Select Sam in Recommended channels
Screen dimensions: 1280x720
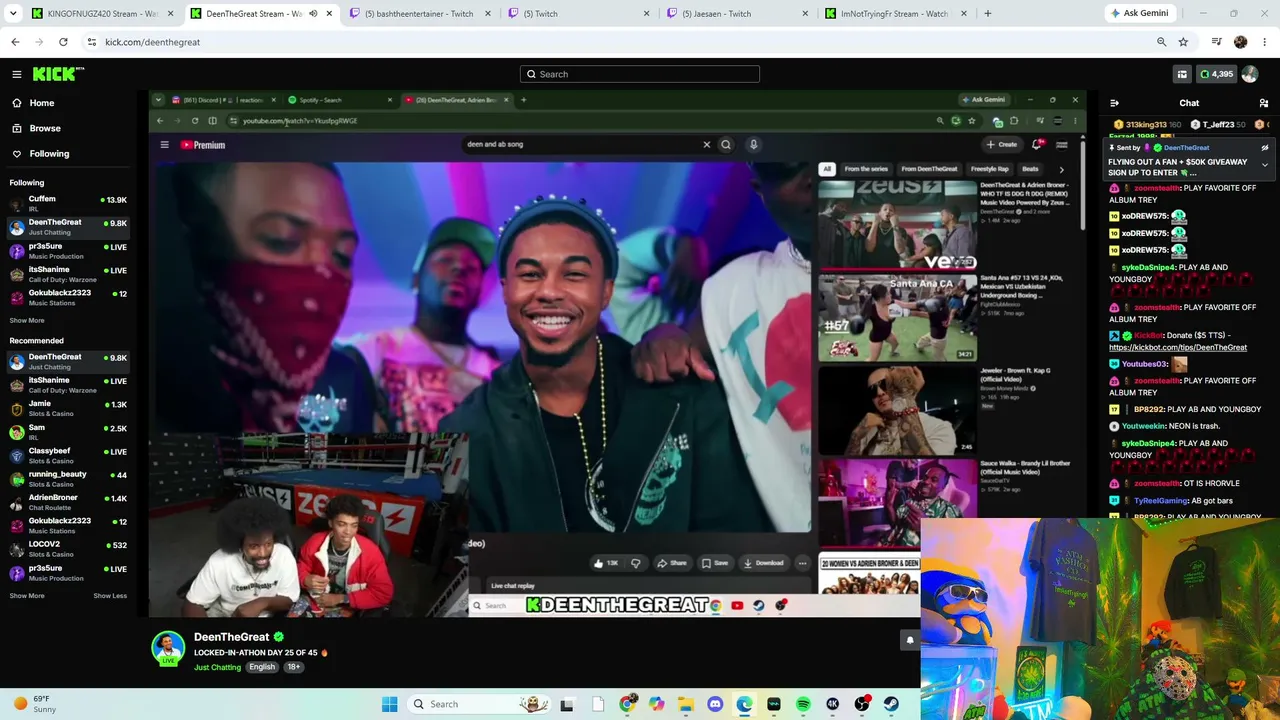68,432
